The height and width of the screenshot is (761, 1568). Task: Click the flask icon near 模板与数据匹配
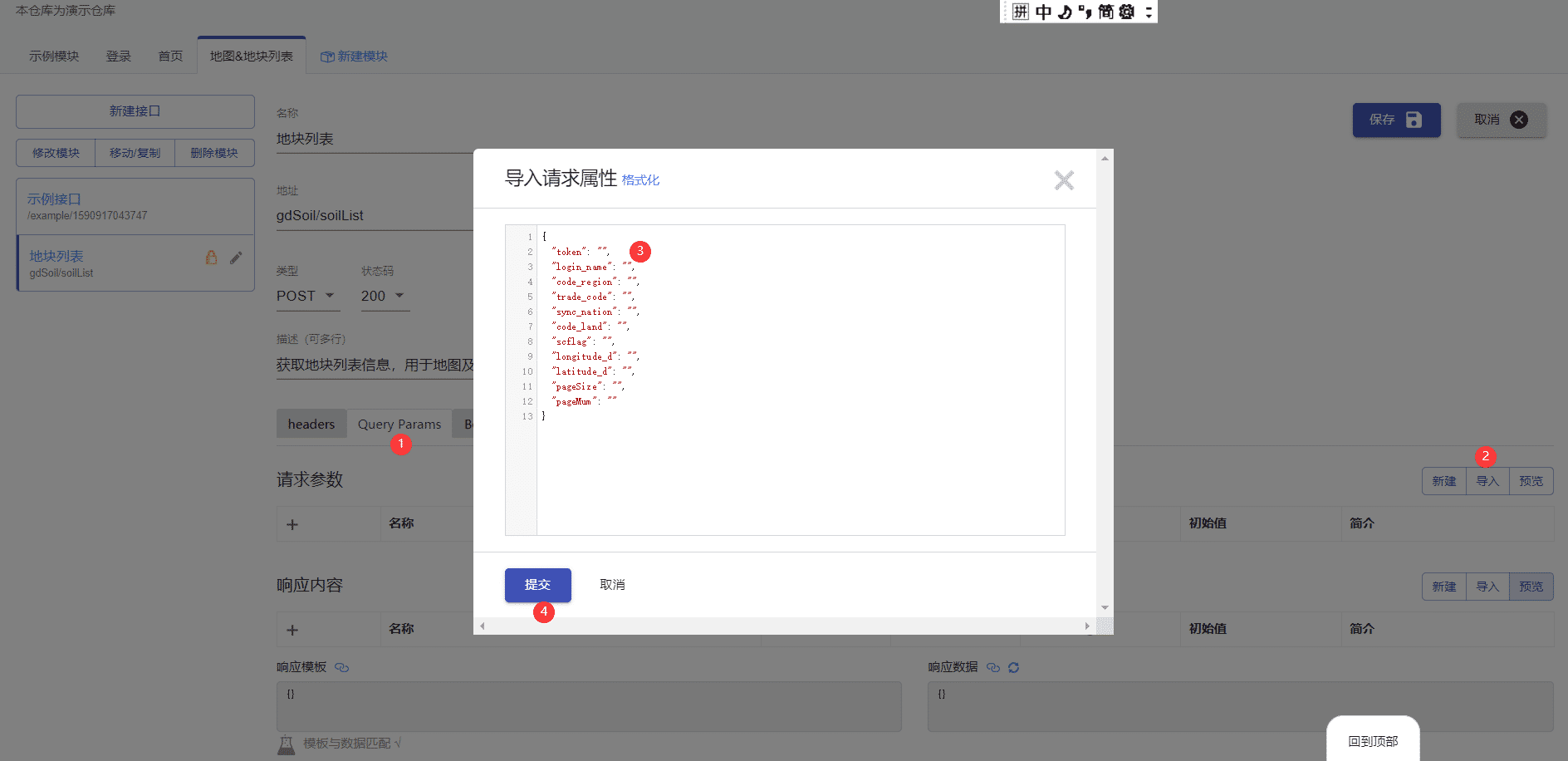(287, 744)
